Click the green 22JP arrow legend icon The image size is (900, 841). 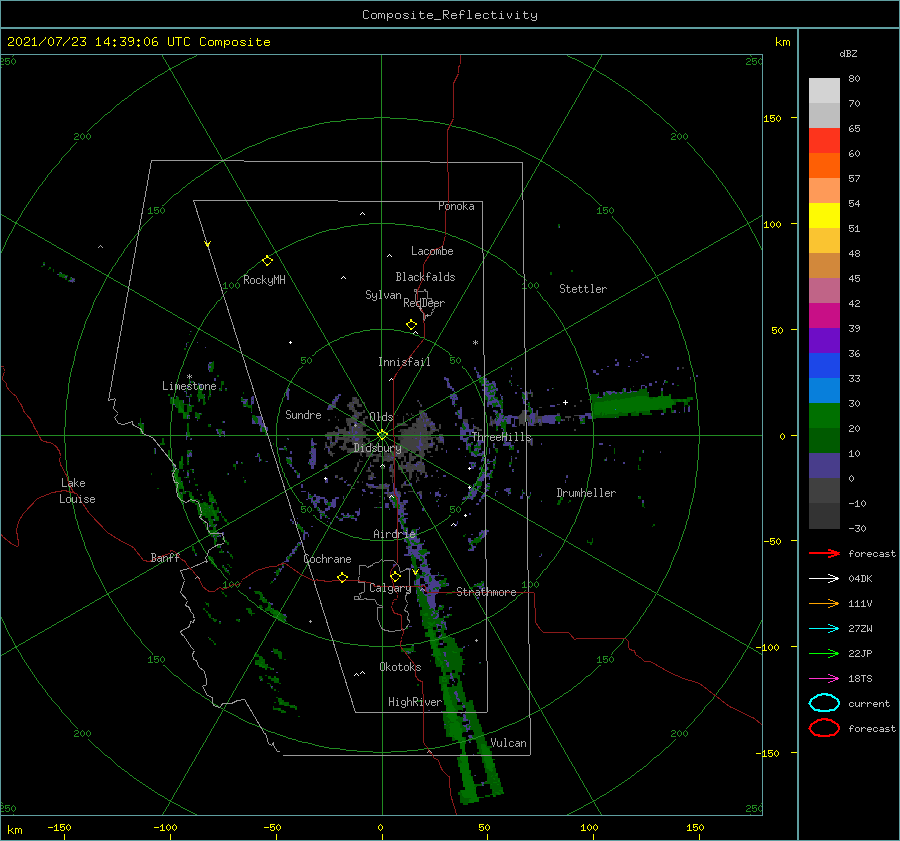tap(824, 653)
